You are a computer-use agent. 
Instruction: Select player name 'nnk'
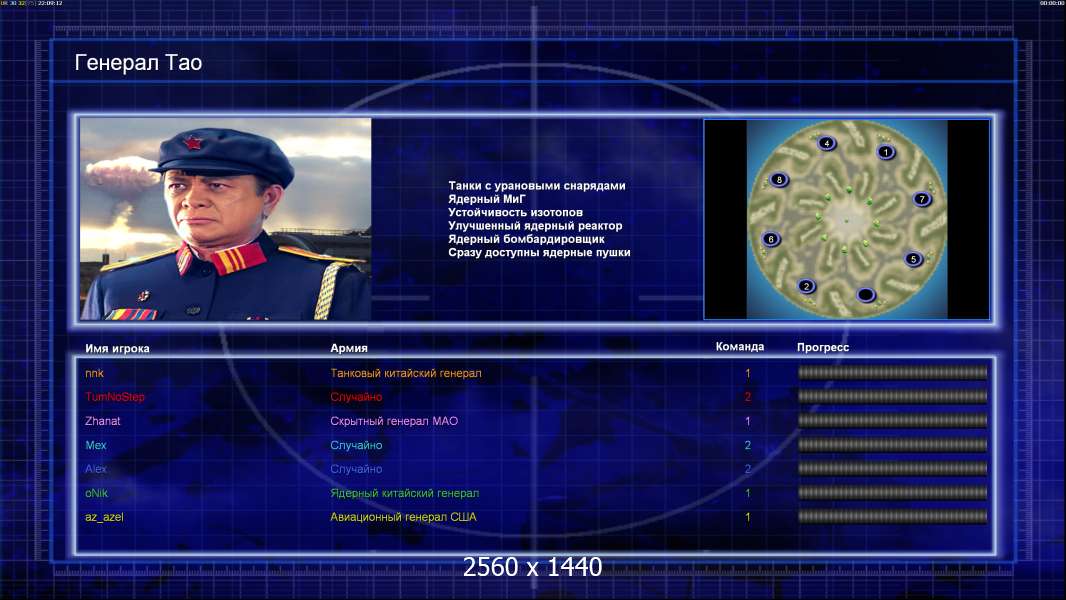(x=94, y=373)
